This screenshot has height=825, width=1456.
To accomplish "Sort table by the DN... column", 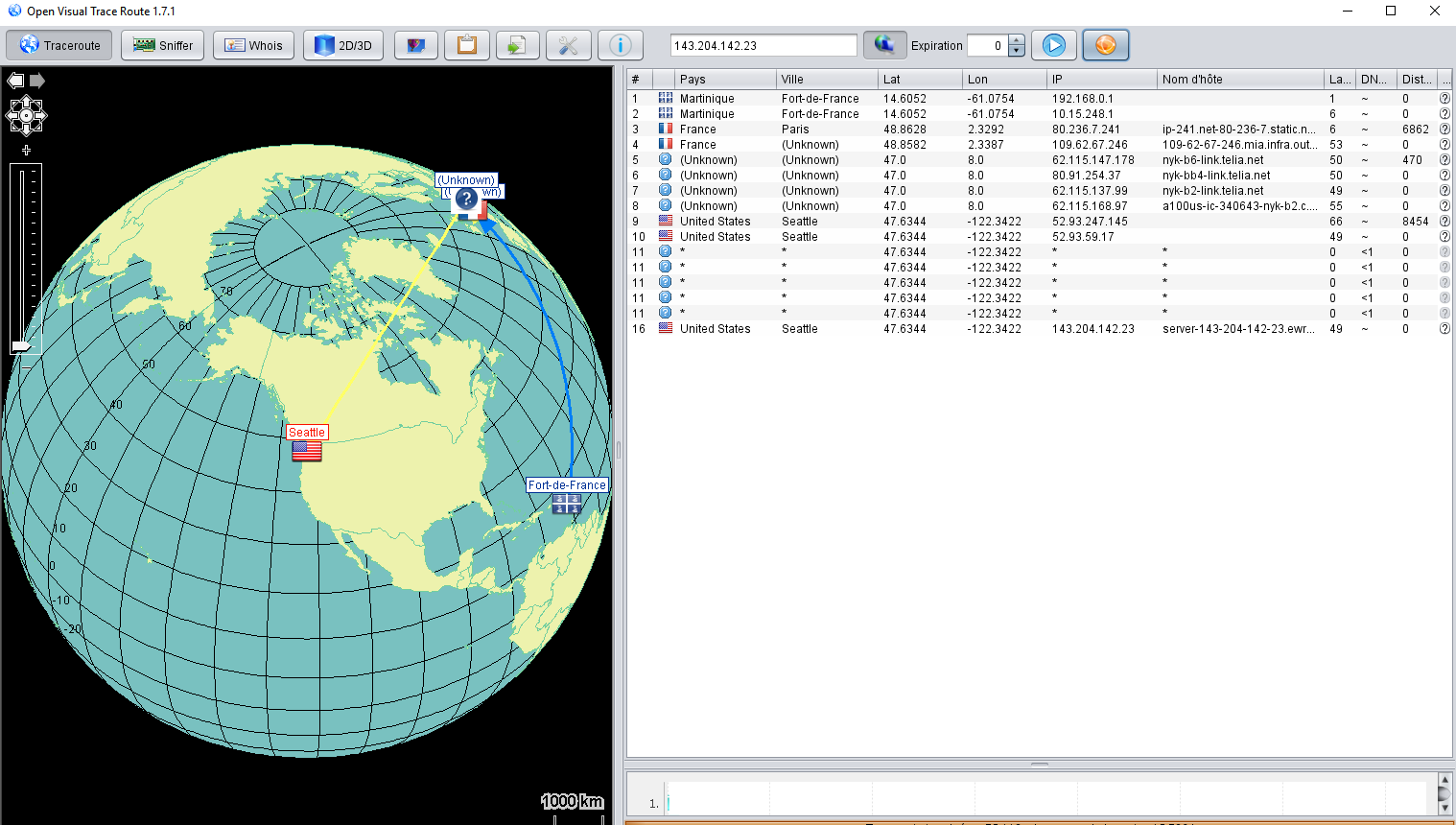I will tap(1375, 79).
